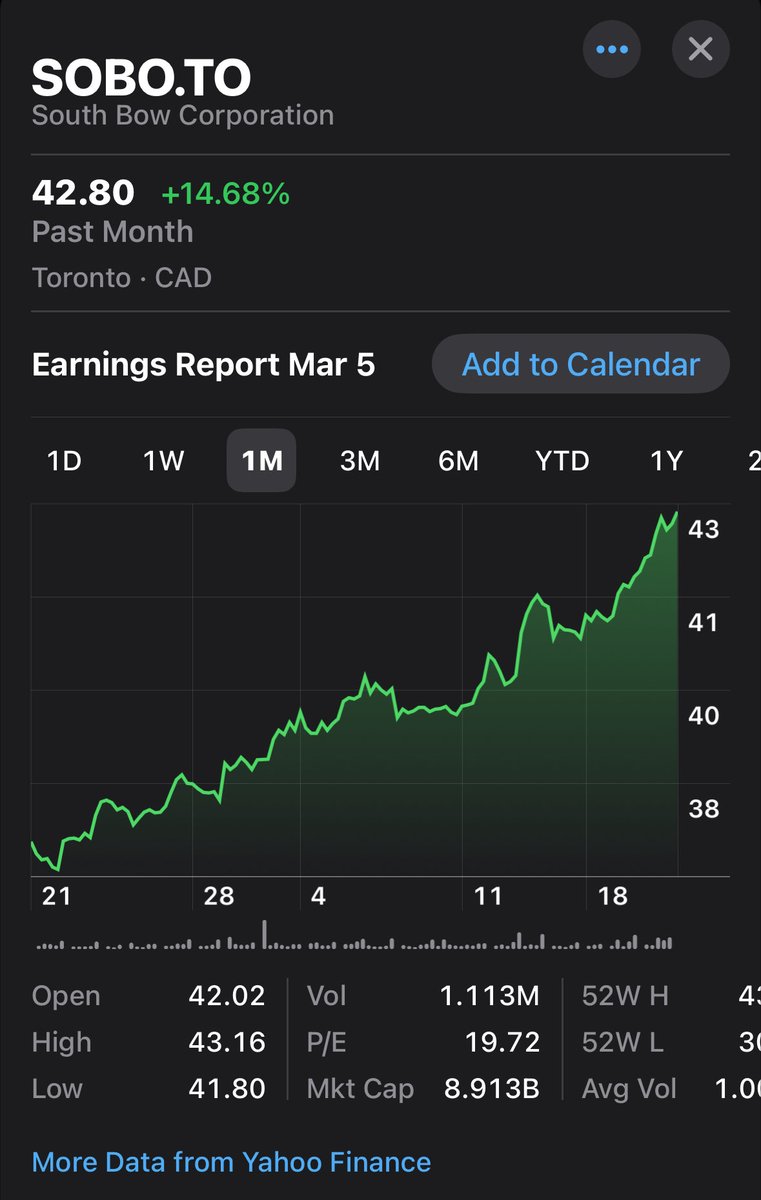Tap the chart date label 21

tap(57, 895)
